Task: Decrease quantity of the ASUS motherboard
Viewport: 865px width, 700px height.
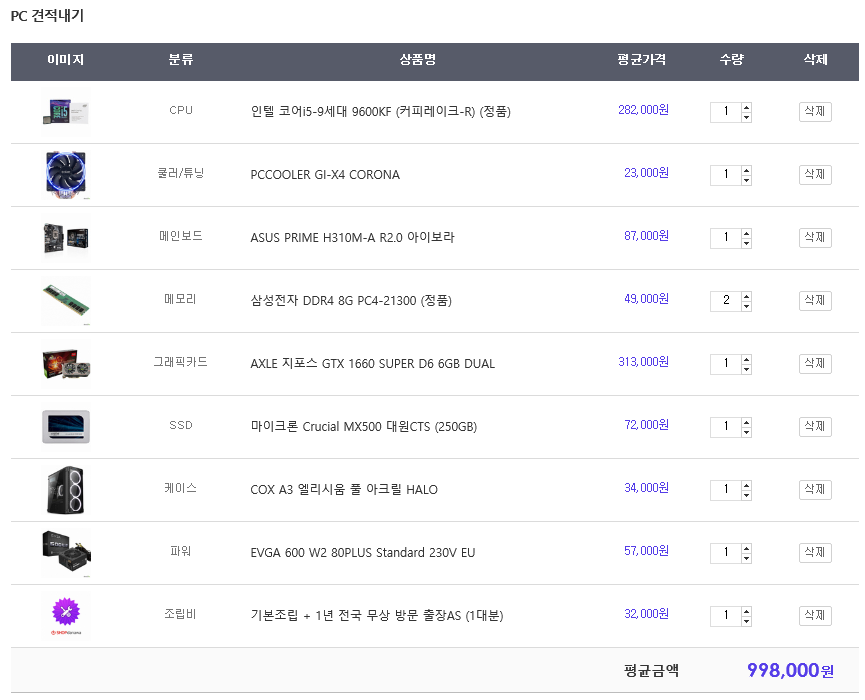Action: 746,243
